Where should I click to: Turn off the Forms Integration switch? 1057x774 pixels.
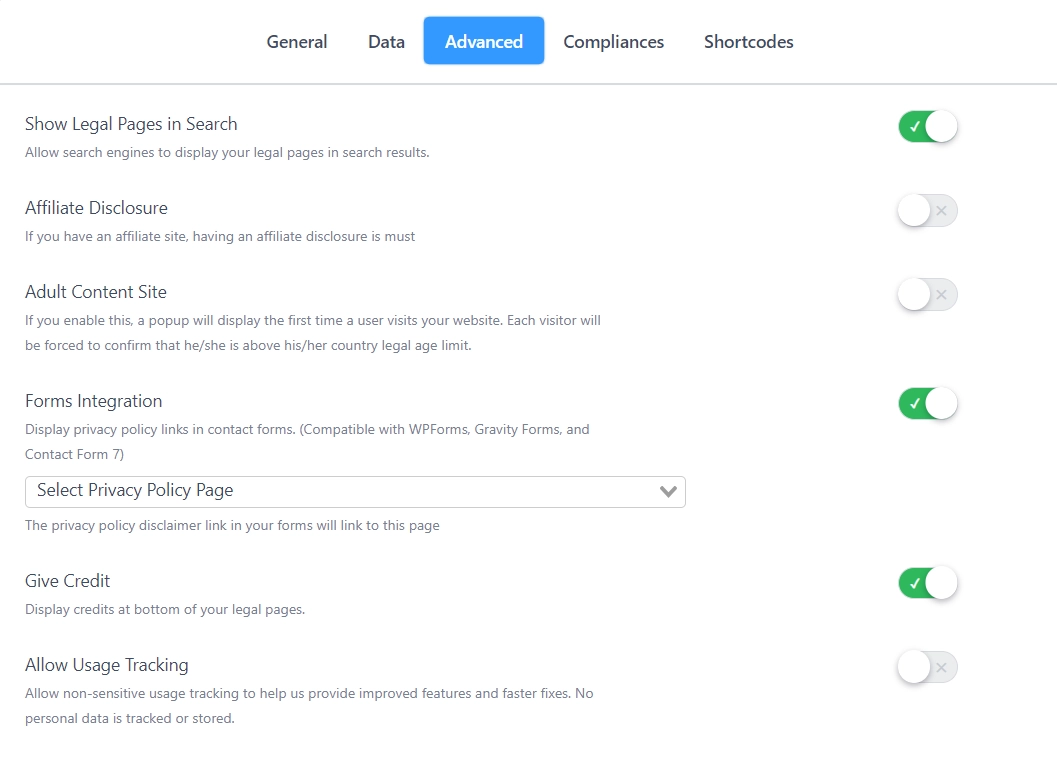(x=927, y=404)
